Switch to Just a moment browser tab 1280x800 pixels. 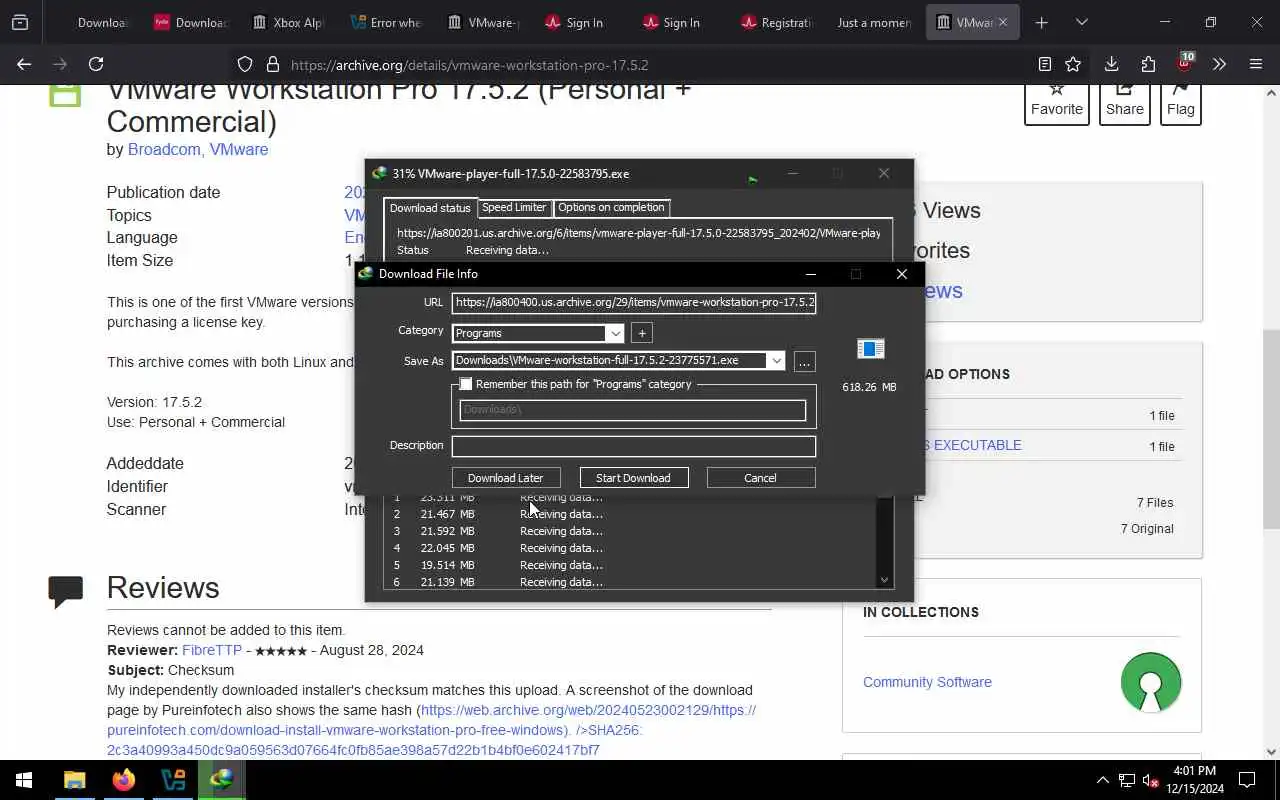click(873, 22)
